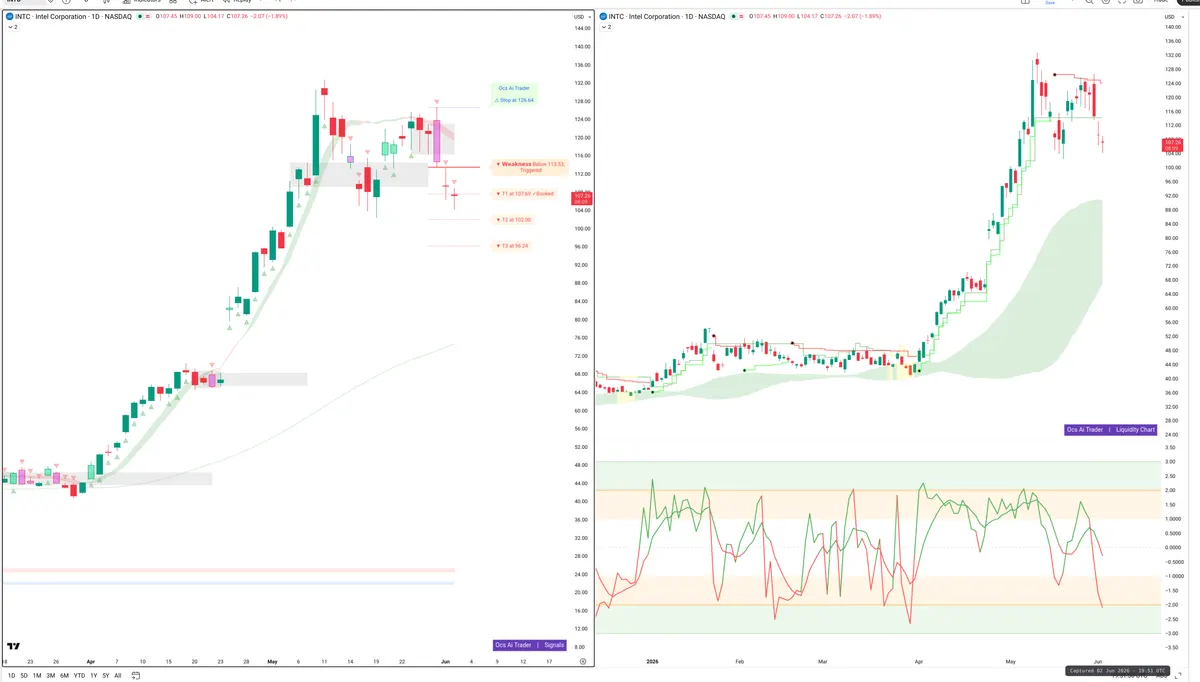The height and width of the screenshot is (682, 1200).
Task: Click the 'Ocs Ai Trader | Signals' badge
Action: click(530, 645)
